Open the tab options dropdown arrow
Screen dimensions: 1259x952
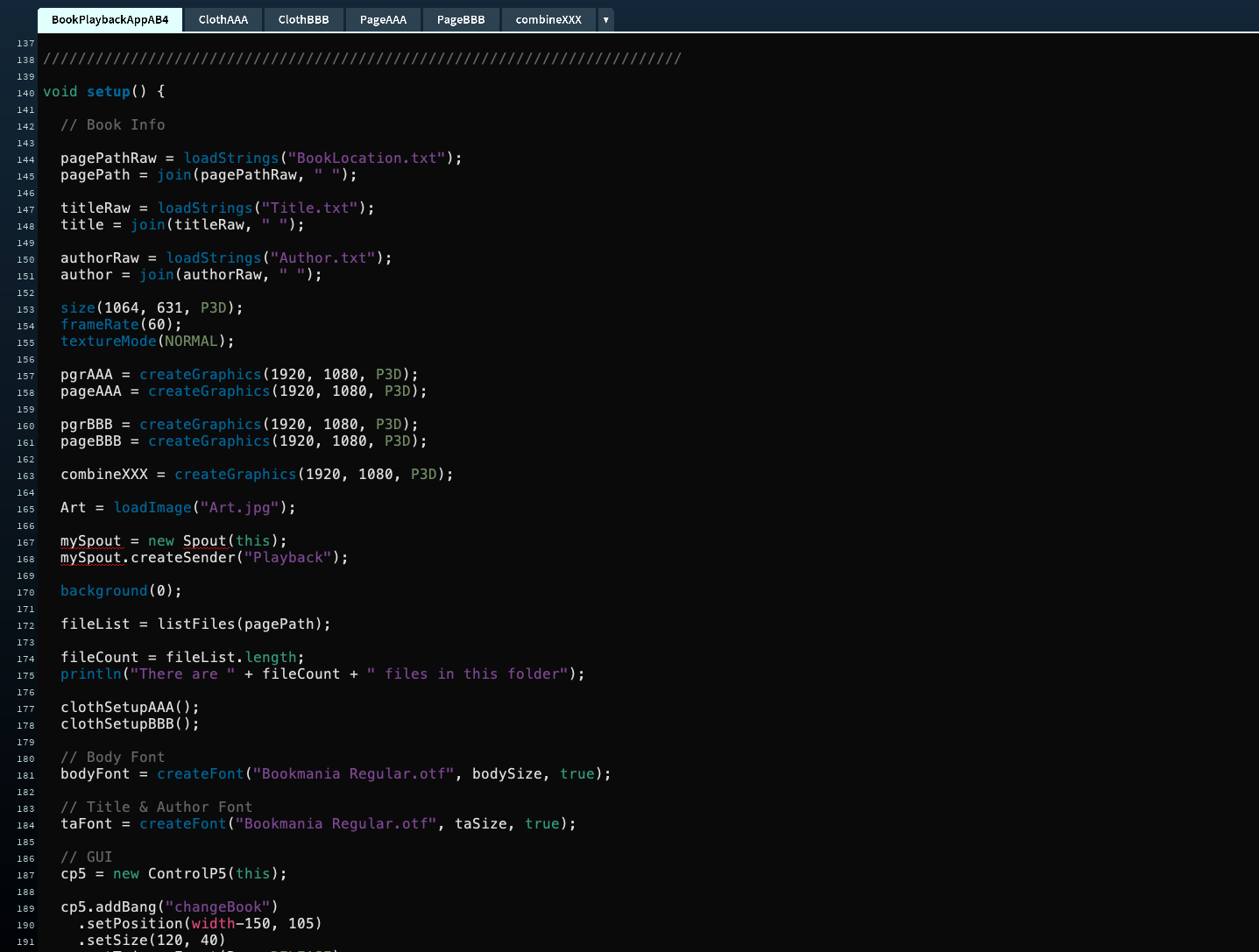coord(605,19)
